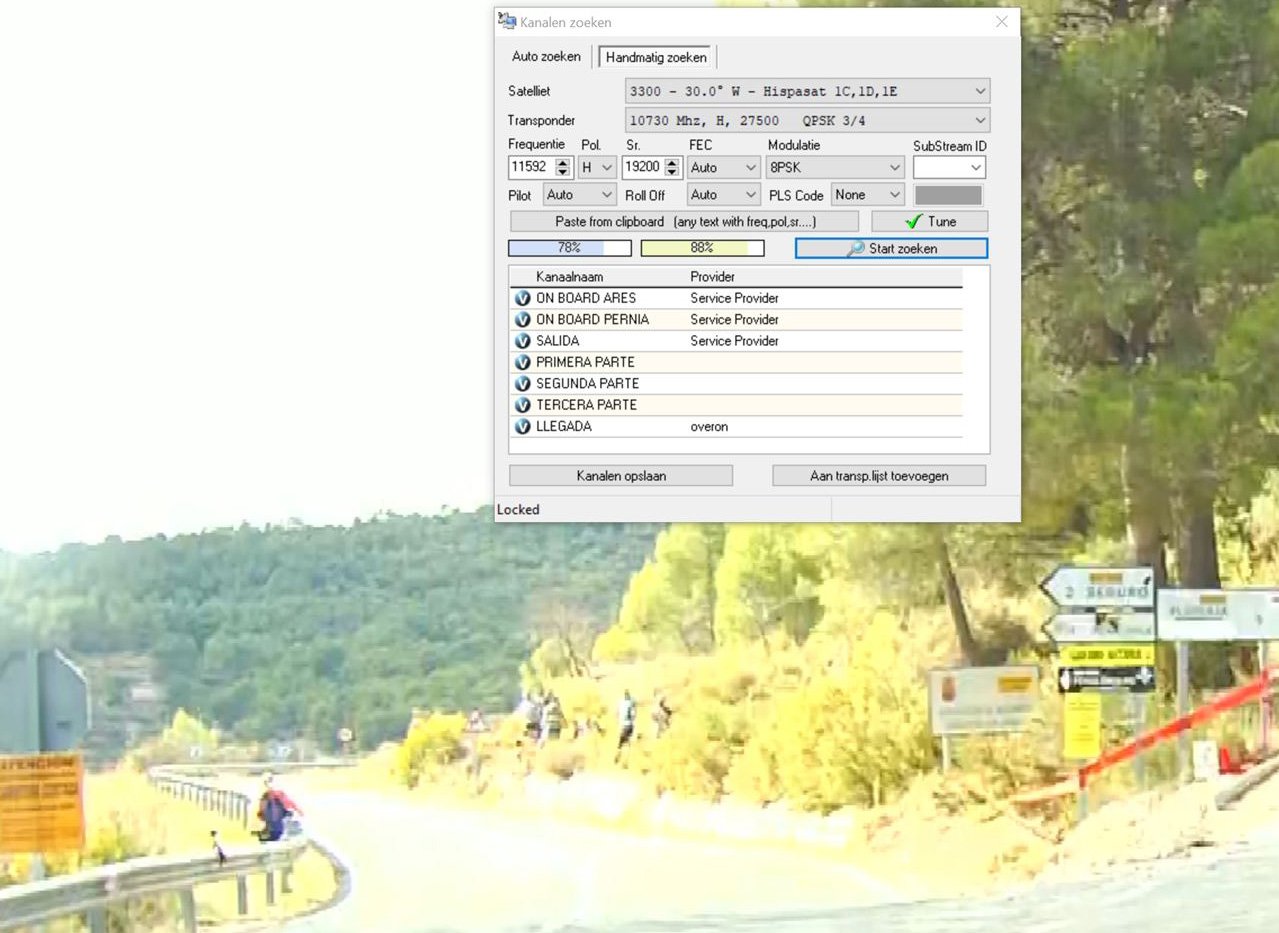The width and height of the screenshot is (1279, 933).
Task: Click the 88% signal quality bar
Action: pyautogui.click(x=702, y=248)
